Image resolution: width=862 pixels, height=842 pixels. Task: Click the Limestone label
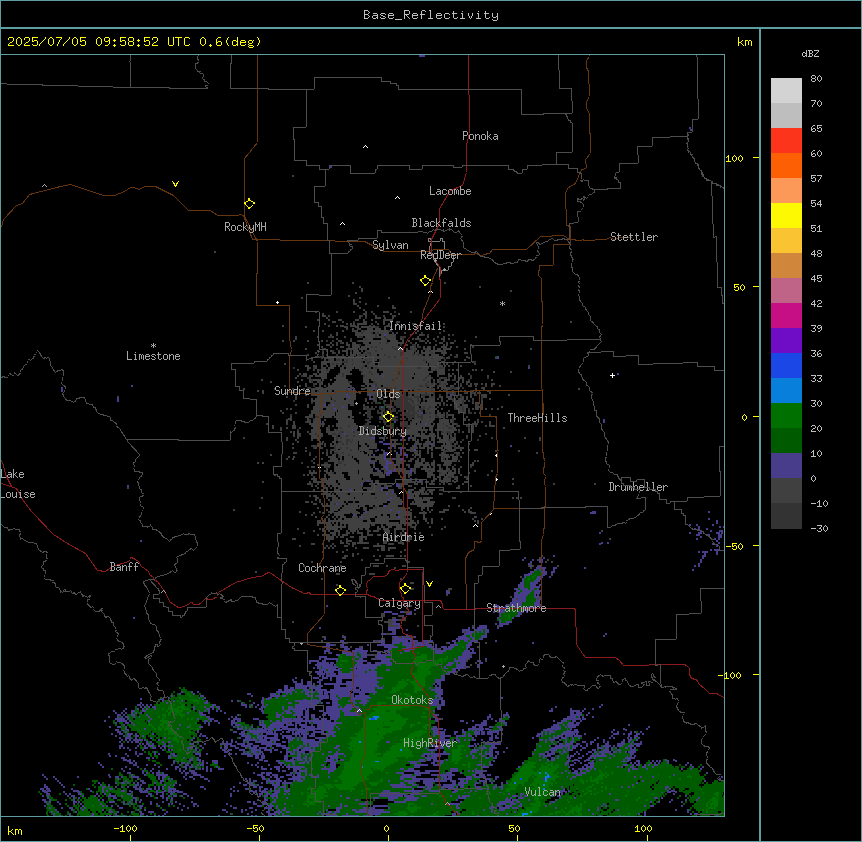pos(153,356)
